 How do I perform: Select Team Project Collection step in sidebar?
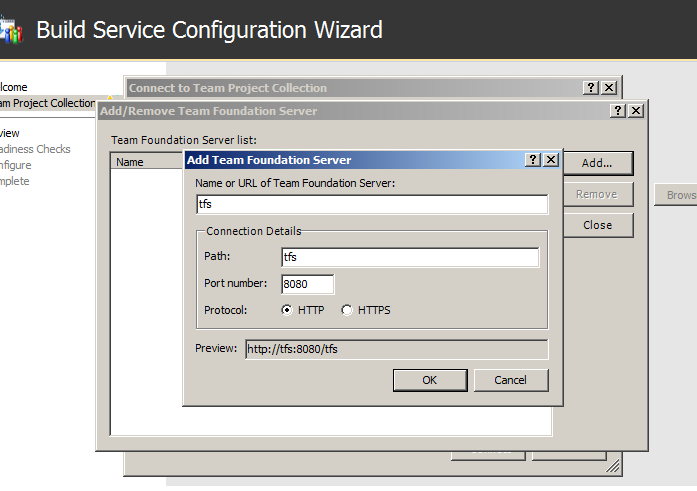[x=48, y=103]
